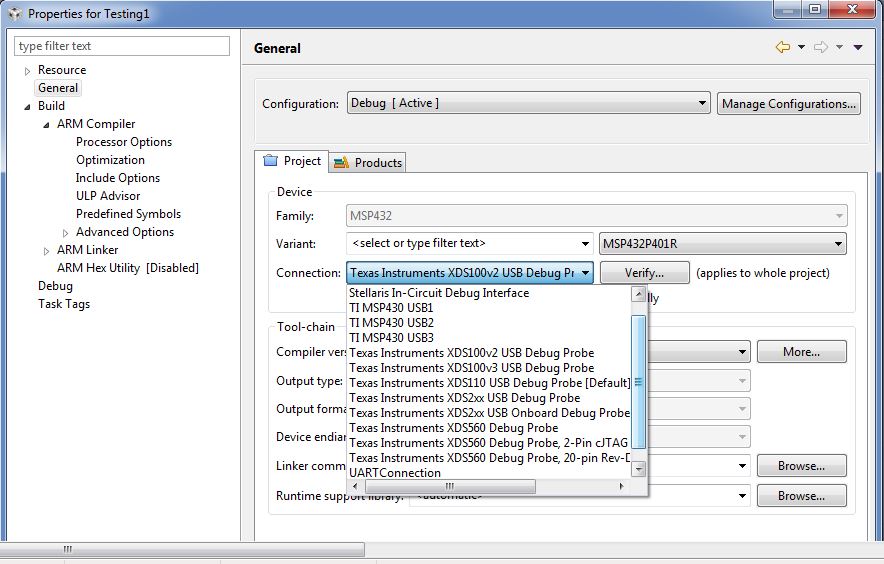Close the Connection dropdown via its arrow
Image resolution: width=884 pixels, height=564 pixels.
tap(585, 273)
